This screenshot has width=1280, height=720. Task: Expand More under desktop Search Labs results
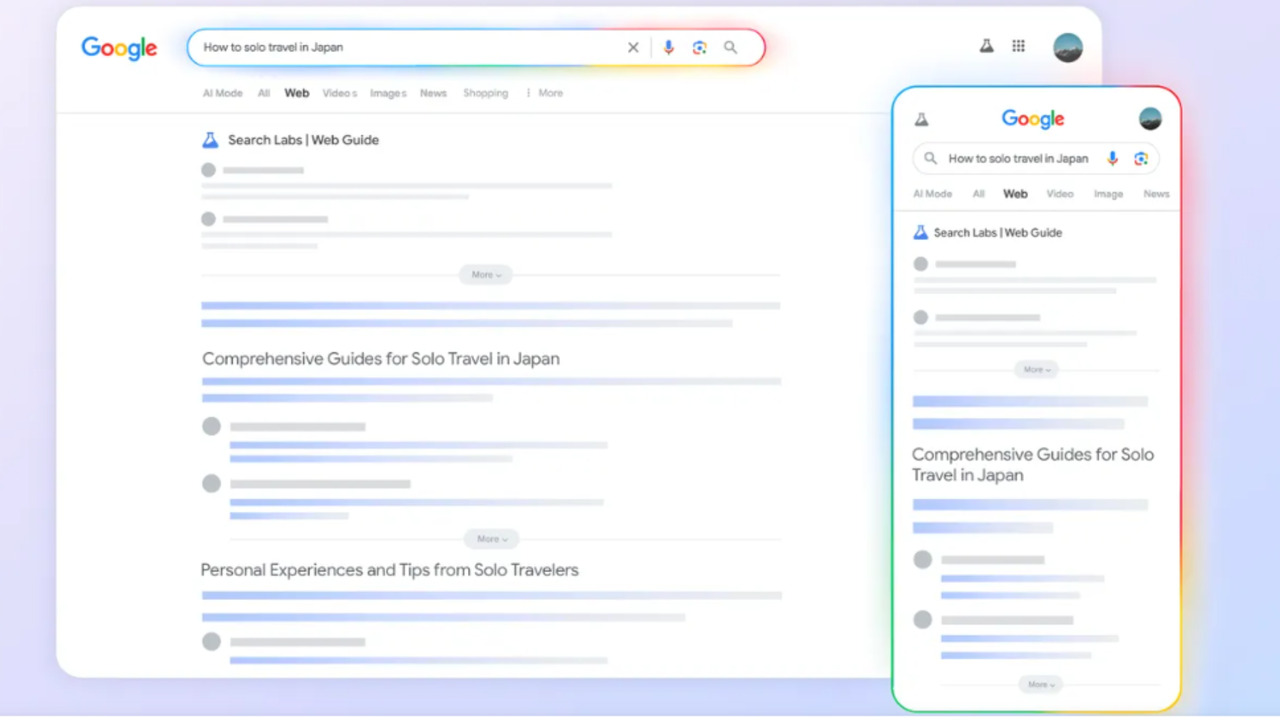[x=486, y=274]
